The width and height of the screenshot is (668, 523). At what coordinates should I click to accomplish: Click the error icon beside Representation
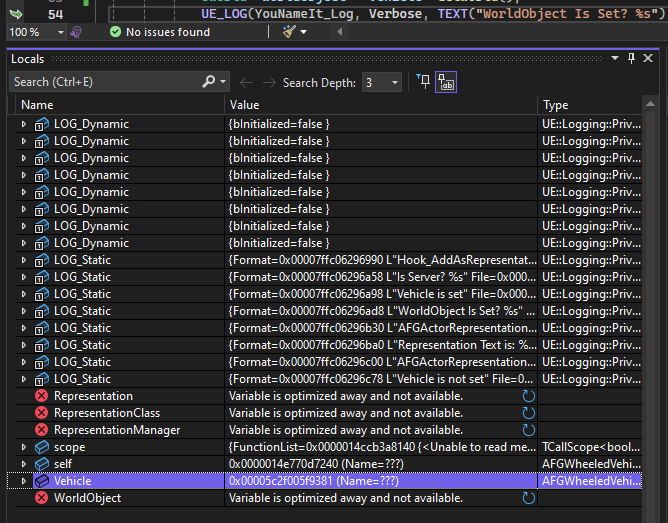41,396
